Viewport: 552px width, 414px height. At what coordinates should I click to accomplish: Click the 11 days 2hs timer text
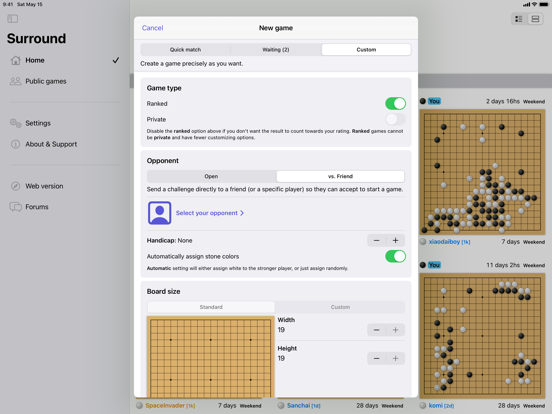pos(503,265)
